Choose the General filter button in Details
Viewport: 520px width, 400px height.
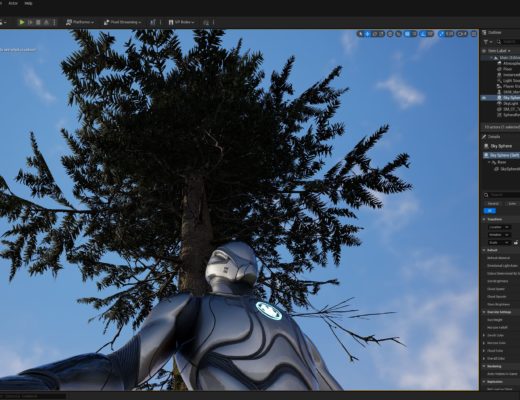[x=493, y=204]
